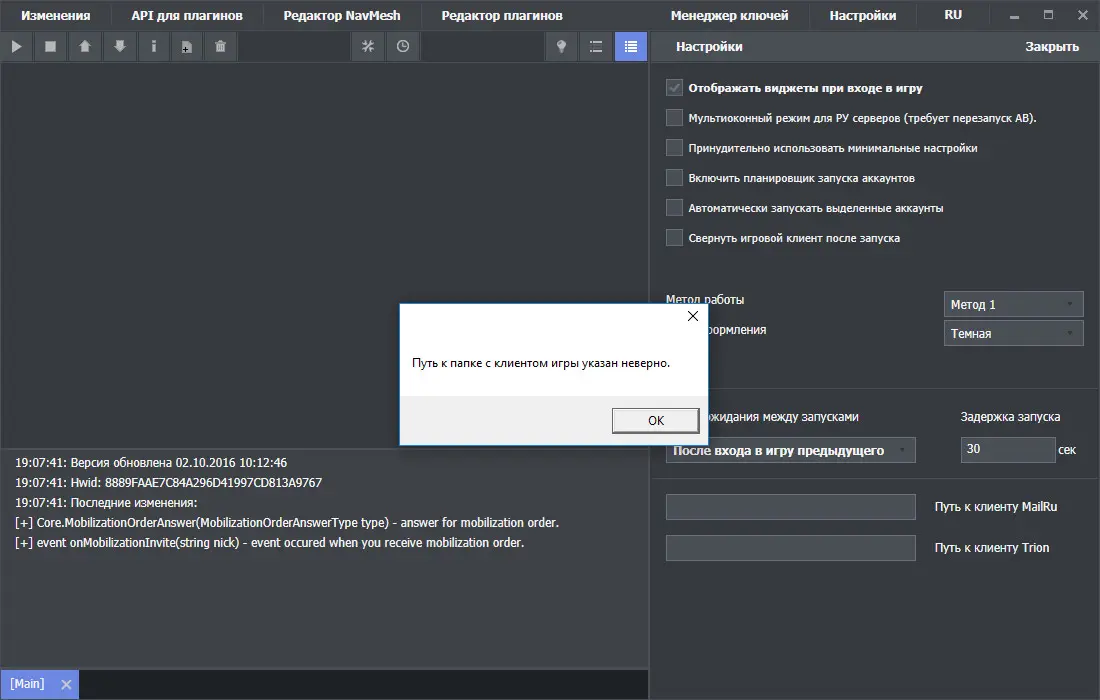1100x700 pixels.
Task: Enable the multi-window mode for RU servers checkbox
Action: point(674,118)
